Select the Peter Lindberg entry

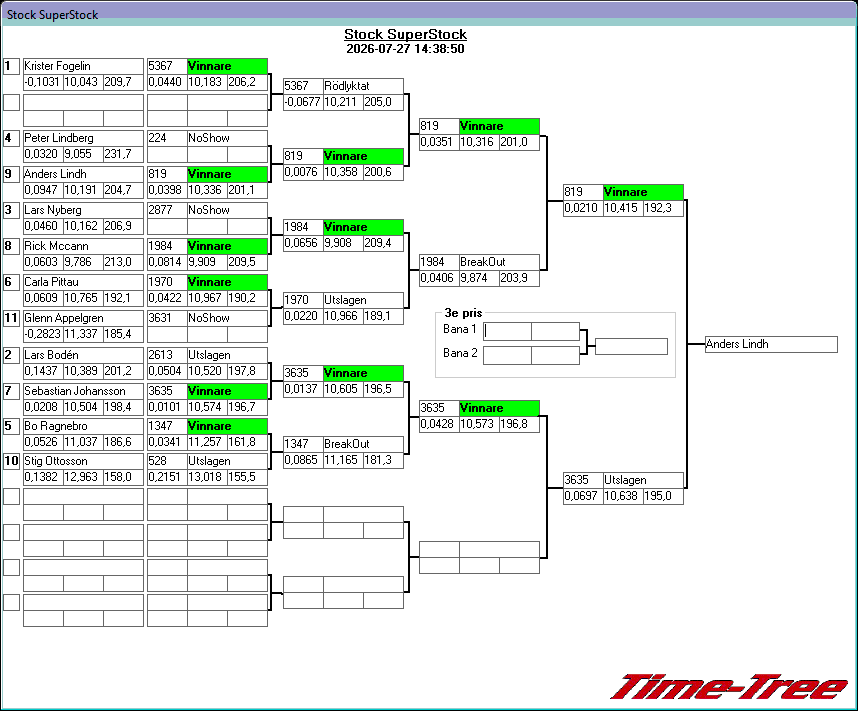click(83, 138)
